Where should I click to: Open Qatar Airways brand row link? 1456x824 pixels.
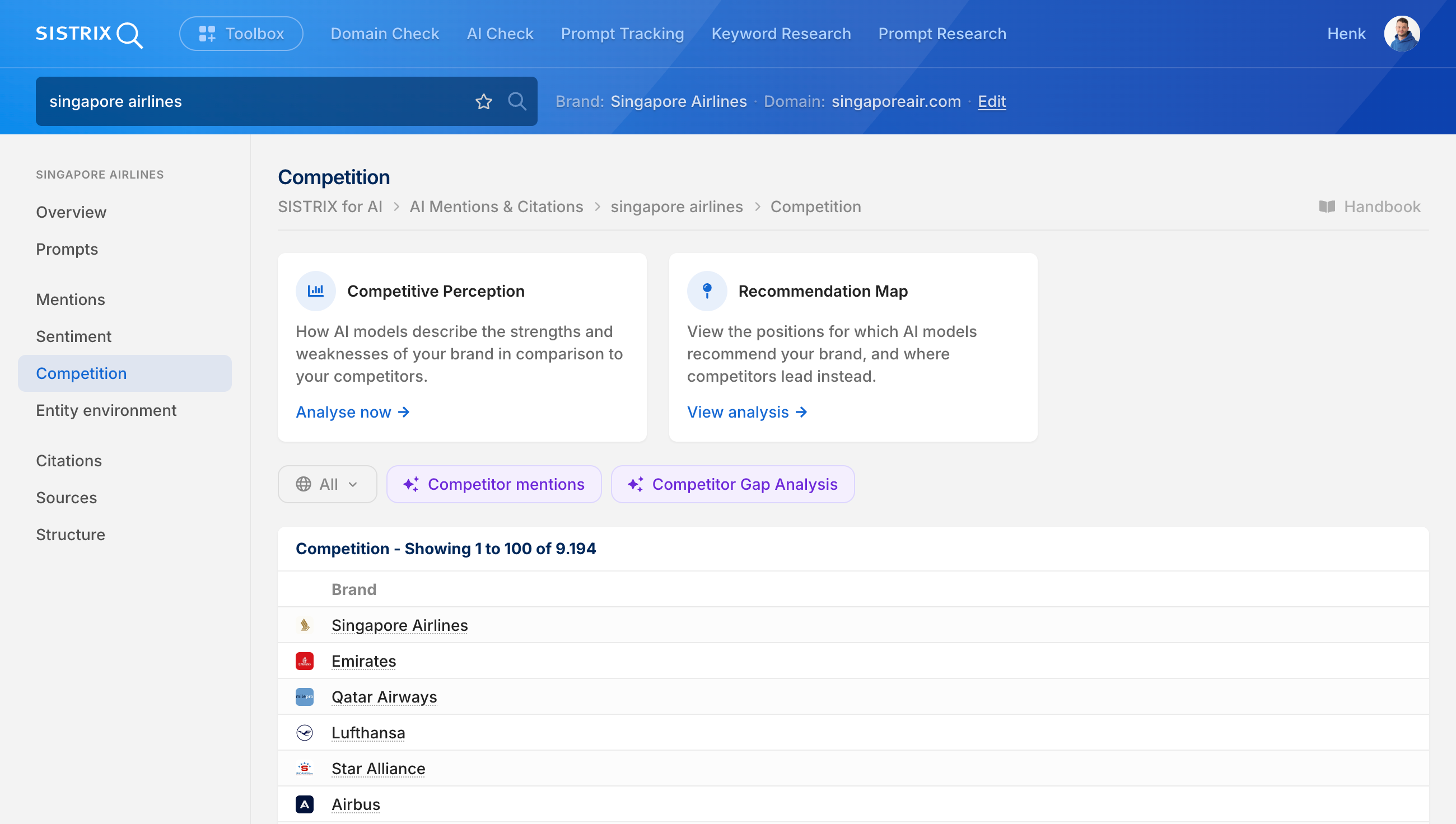pyautogui.click(x=384, y=697)
